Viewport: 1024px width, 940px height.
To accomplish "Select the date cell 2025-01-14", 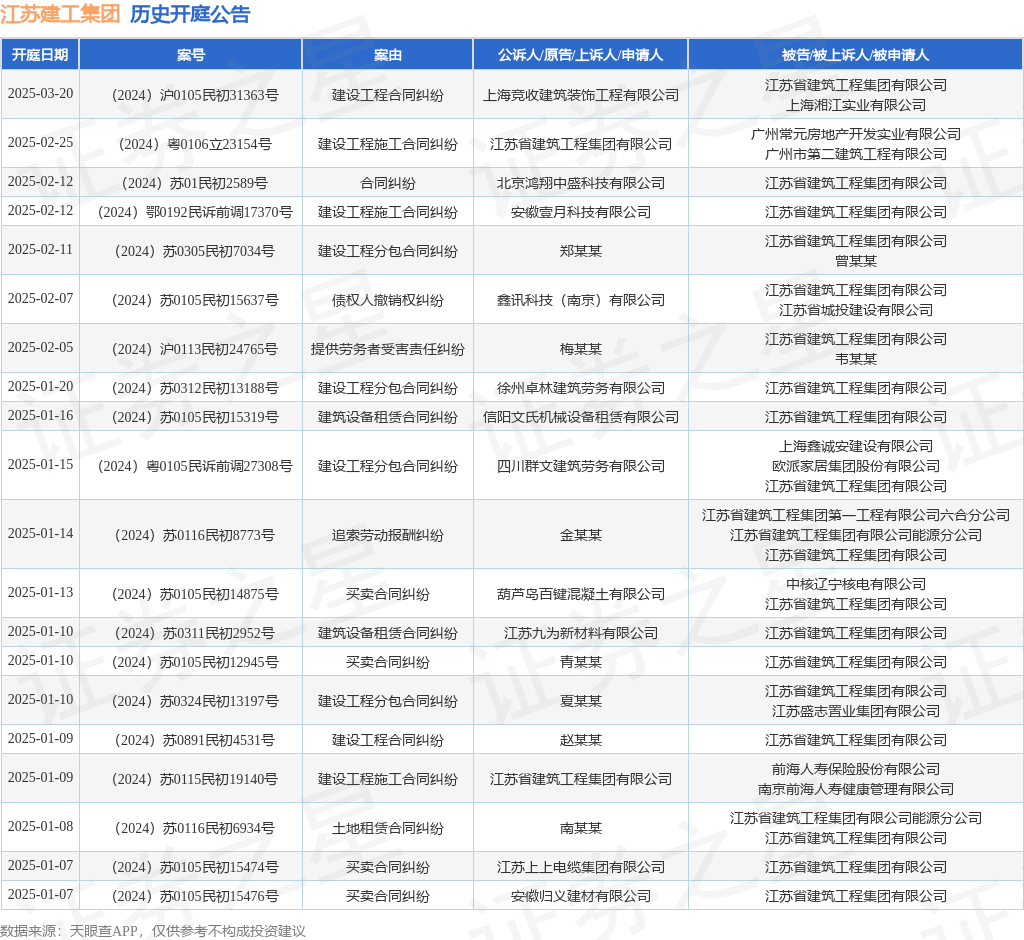I will 40,534.
